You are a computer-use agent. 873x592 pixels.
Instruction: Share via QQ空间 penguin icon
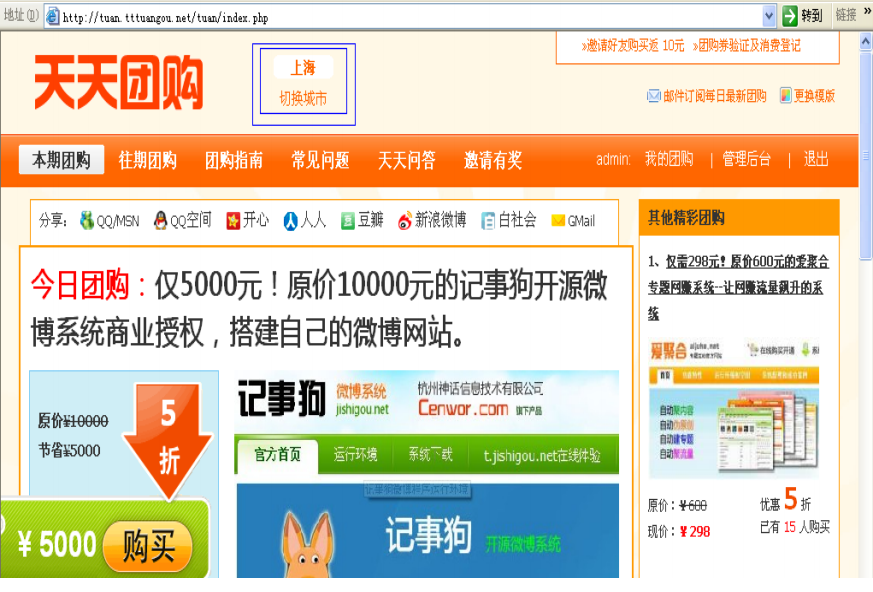point(160,221)
